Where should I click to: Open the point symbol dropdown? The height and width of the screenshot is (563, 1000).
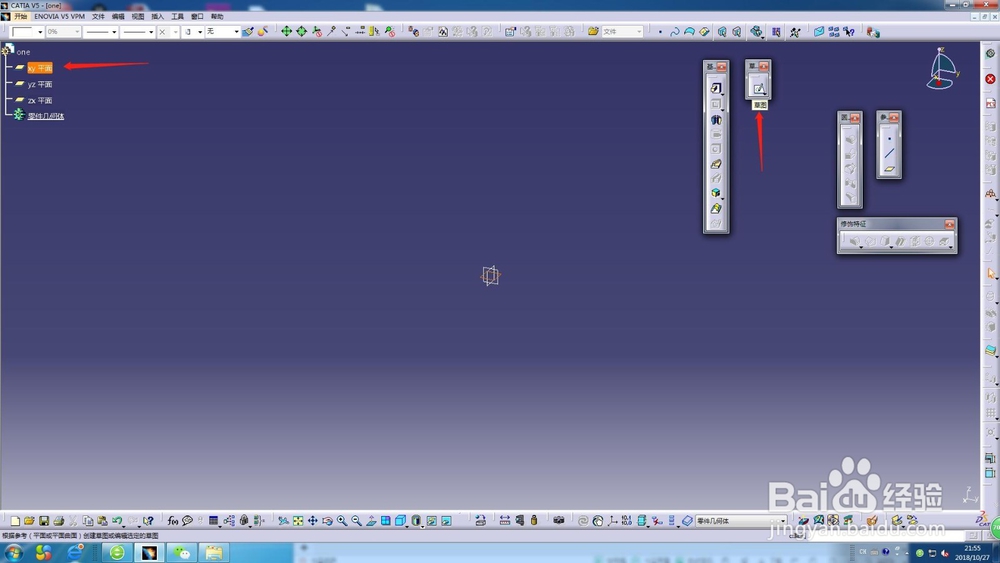click(x=168, y=32)
